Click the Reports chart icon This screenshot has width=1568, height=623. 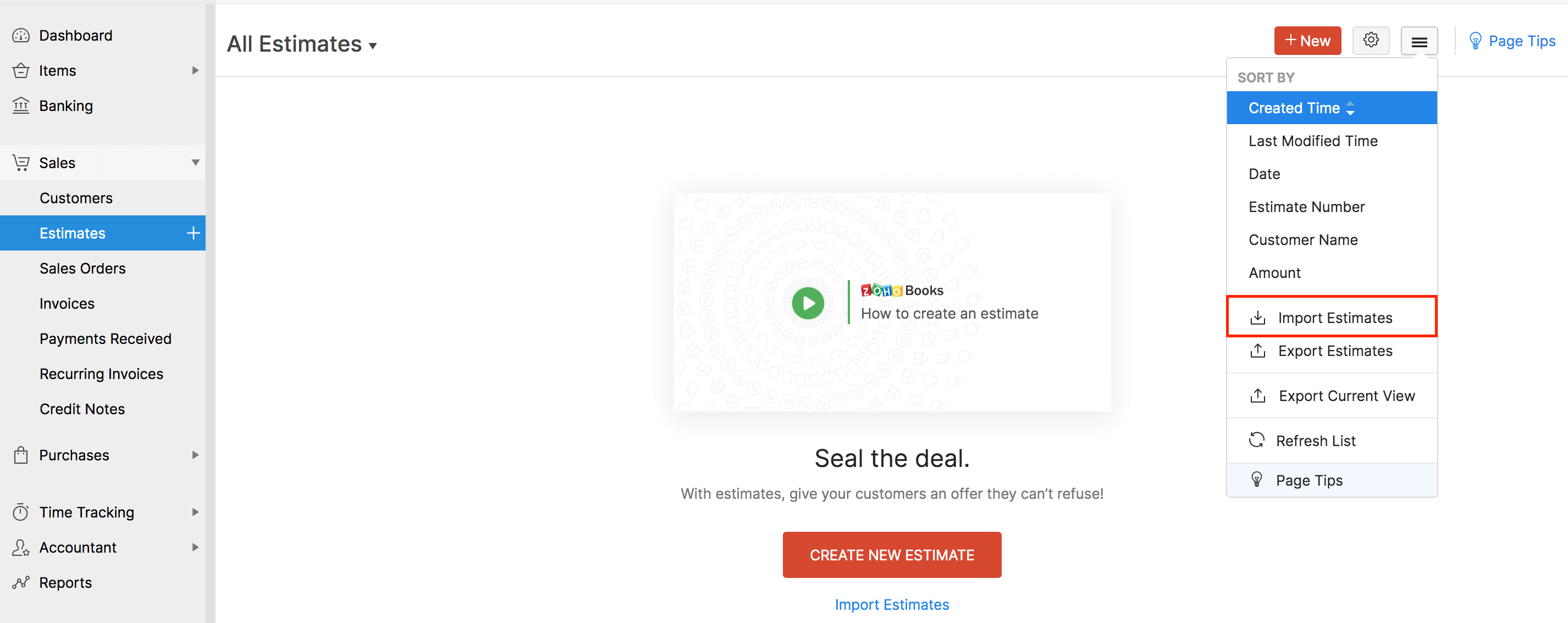pos(21,583)
